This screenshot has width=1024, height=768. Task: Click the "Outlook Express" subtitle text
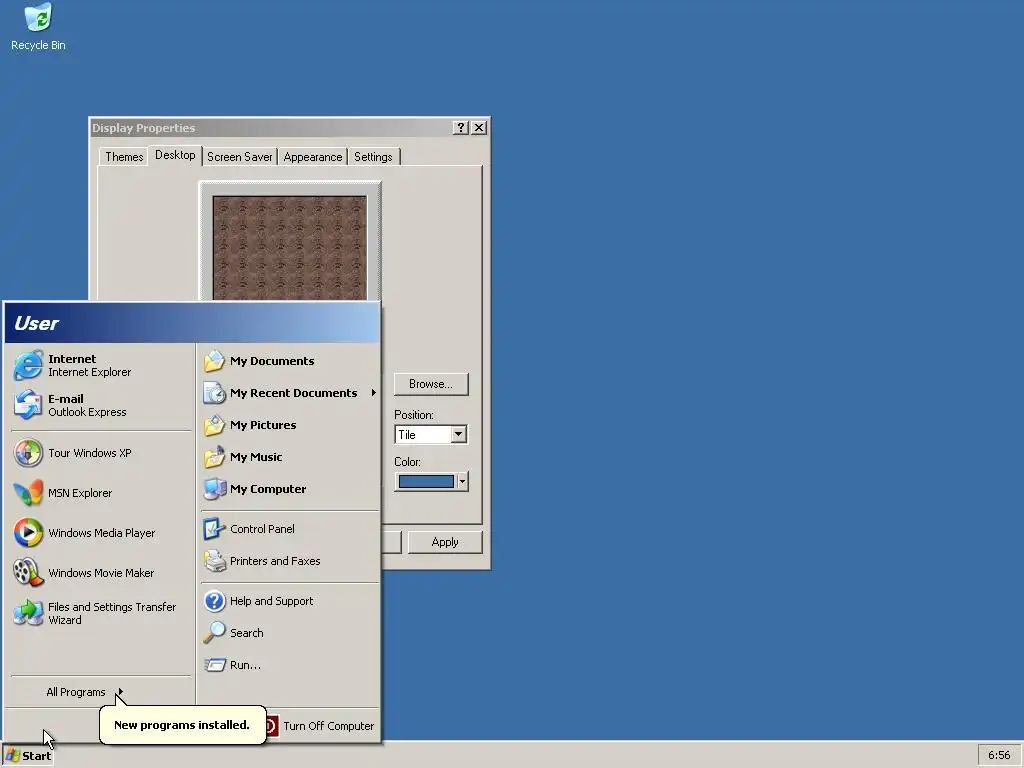coord(88,412)
